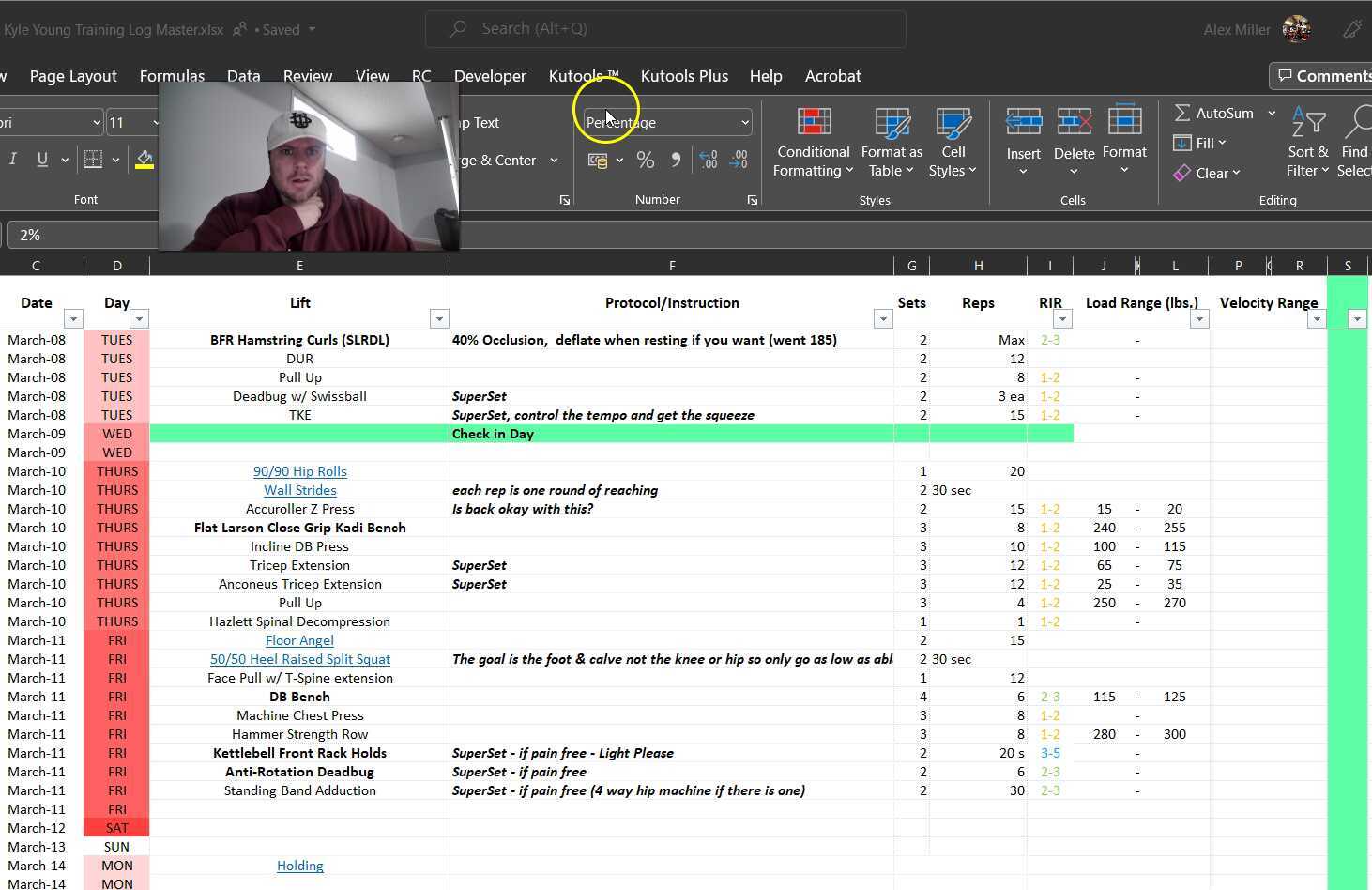Open the 90/90 Hip Rolls link
Image resolution: width=1372 pixels, height=890 pixels.
click(x=299, y=471)
